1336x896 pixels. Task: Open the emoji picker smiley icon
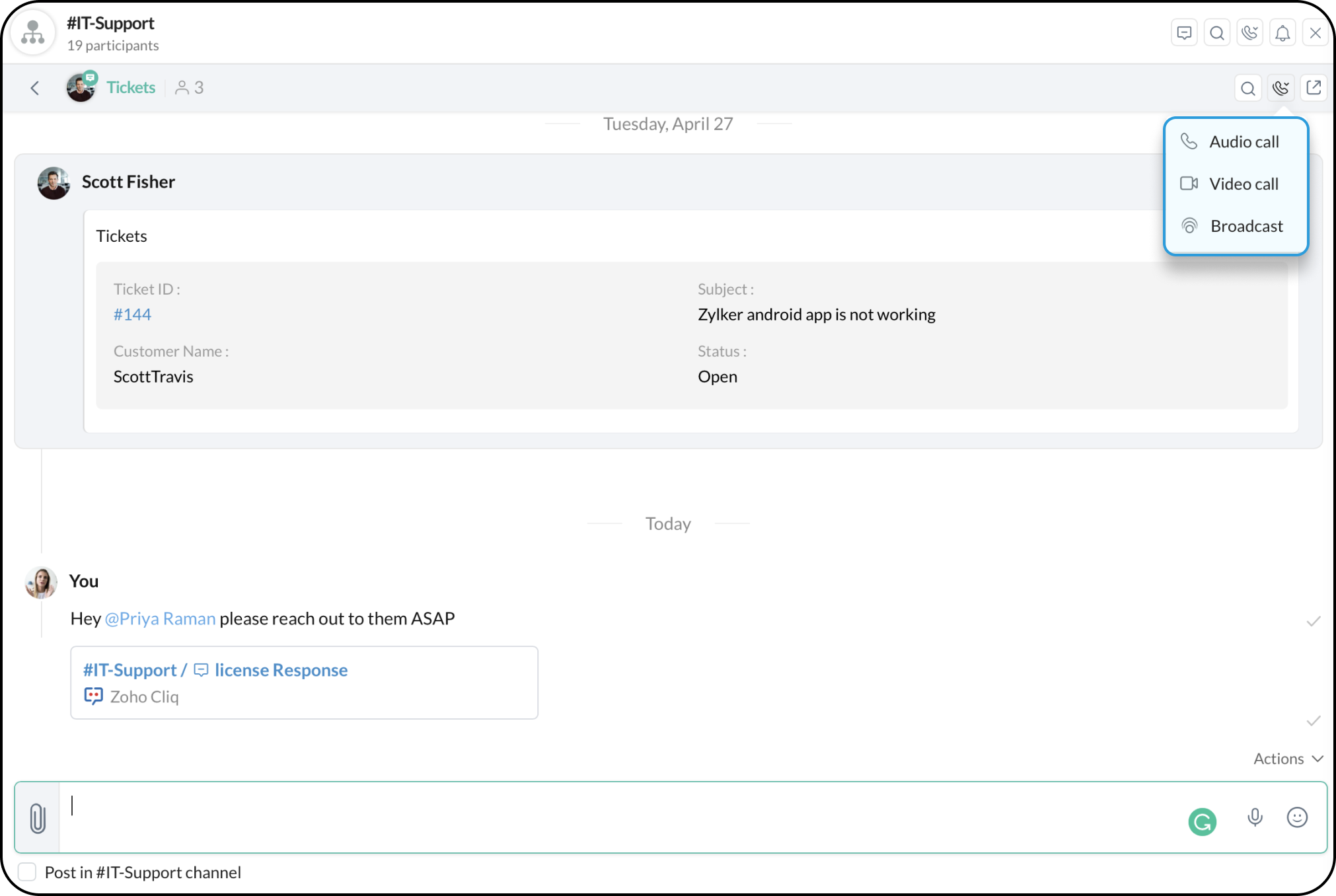(1297, 817)
